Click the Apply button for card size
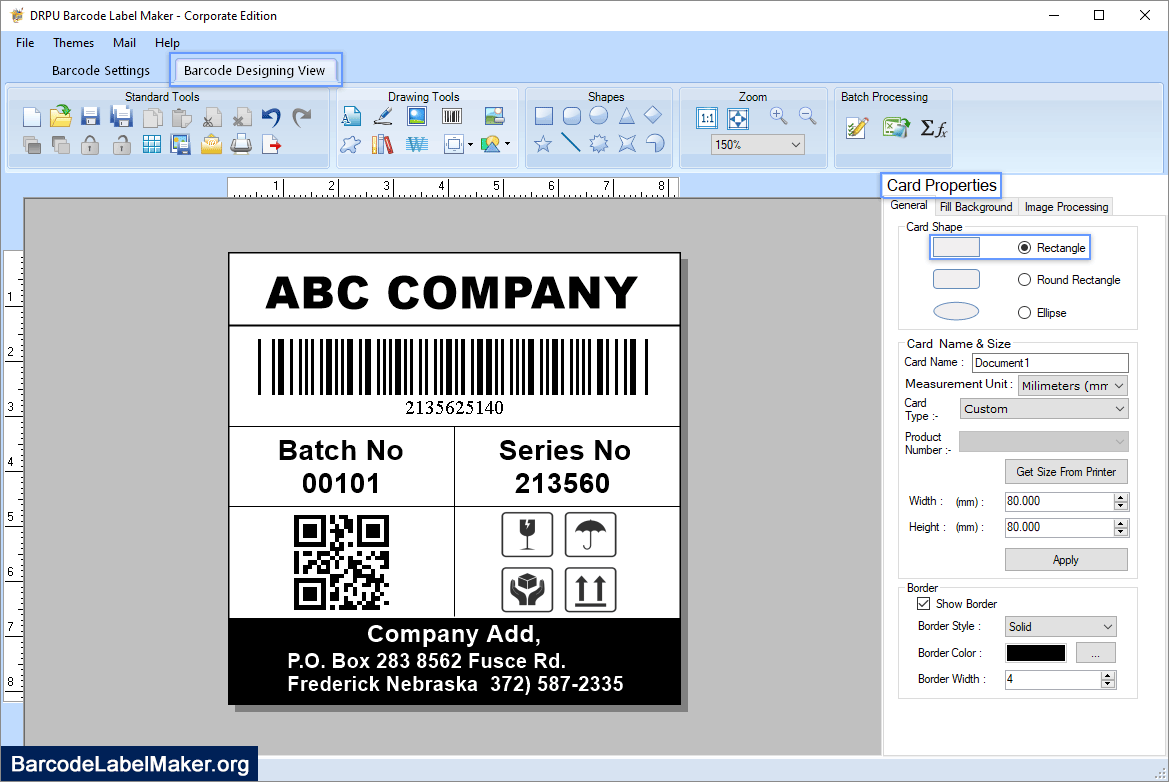Image resolution: width=1169 pixels, height=782 pixels. click(1066, 559)
